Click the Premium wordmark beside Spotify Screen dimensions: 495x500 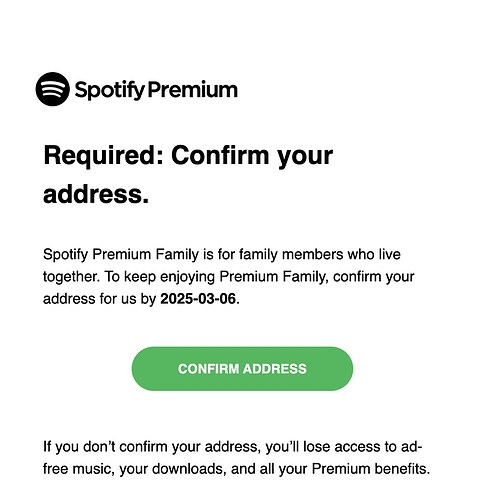(x=192, y=89)
